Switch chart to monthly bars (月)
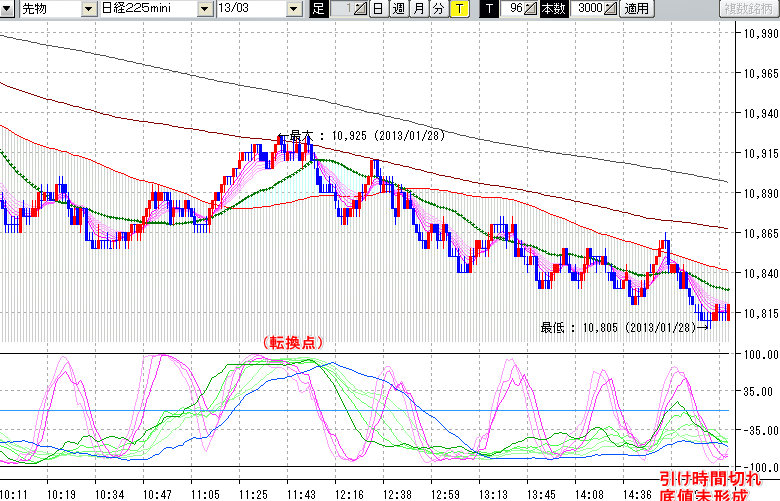The height and width of the screenshot is (501, 780). (418, 9)
